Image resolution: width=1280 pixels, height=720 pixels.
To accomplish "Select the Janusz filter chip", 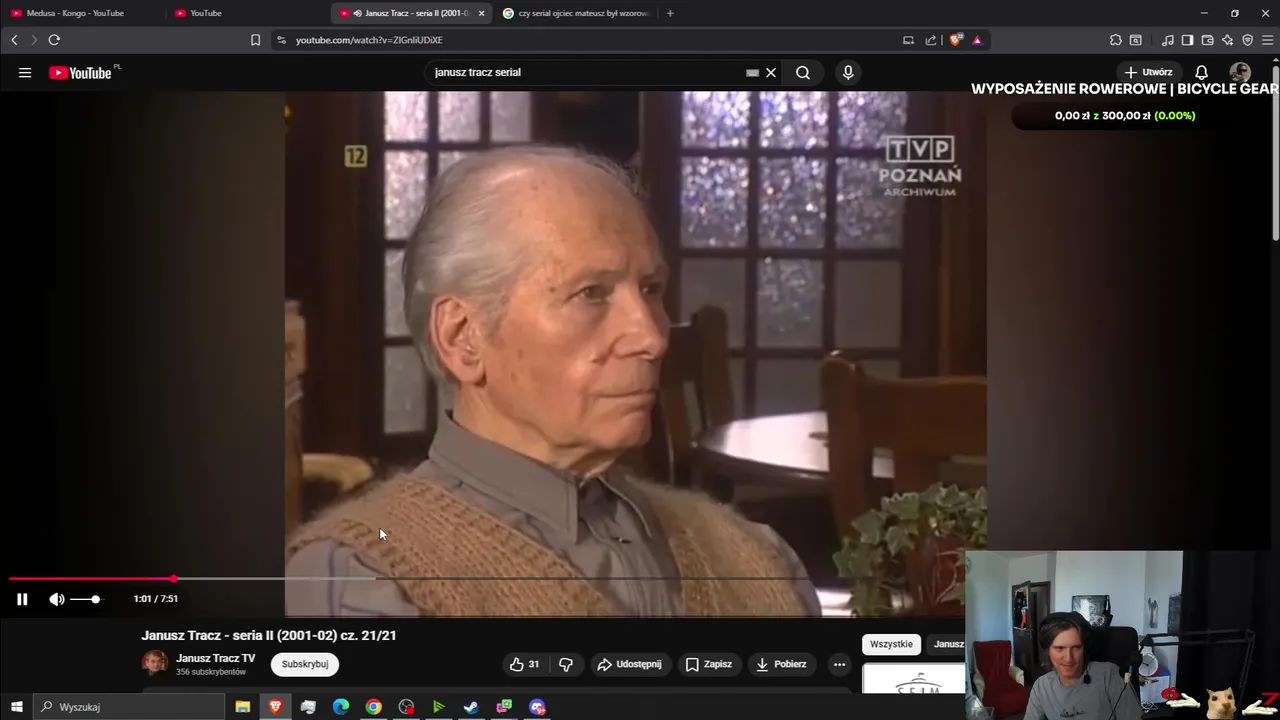I will pyautogui.click(x=947, y=644).
